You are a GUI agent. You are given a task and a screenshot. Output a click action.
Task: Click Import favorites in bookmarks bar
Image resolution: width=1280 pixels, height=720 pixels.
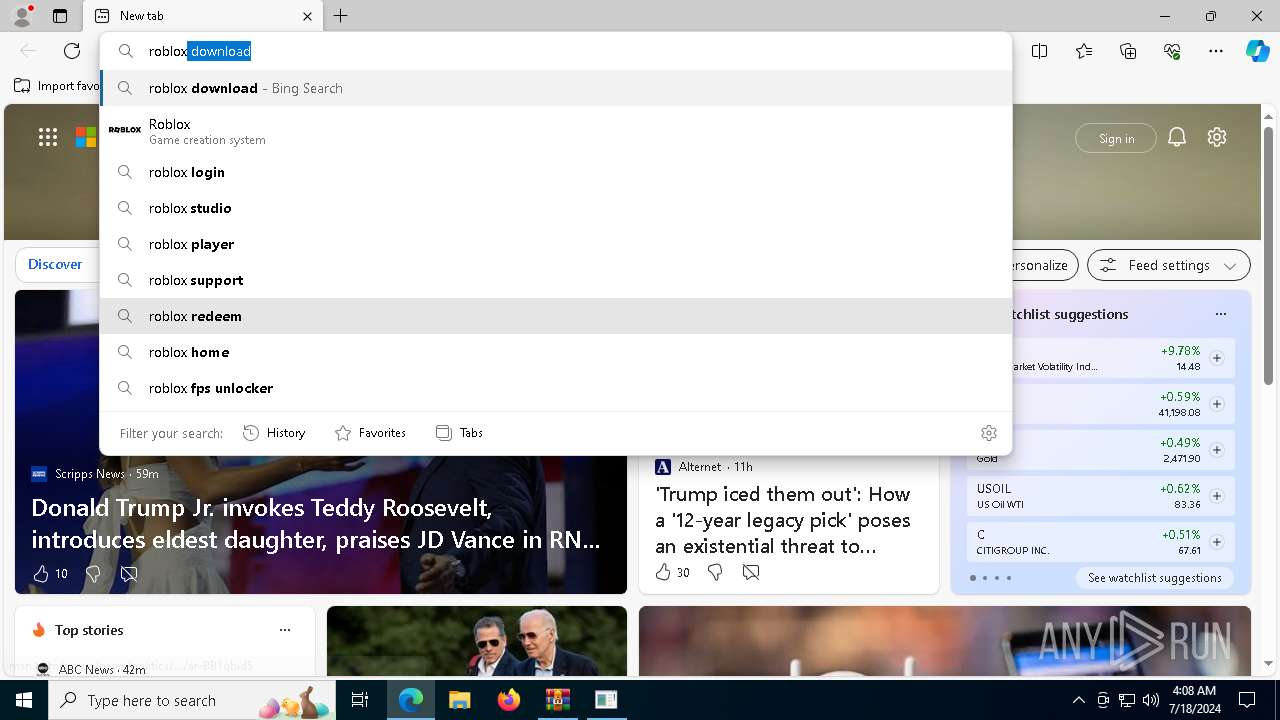tap(57, 86)
